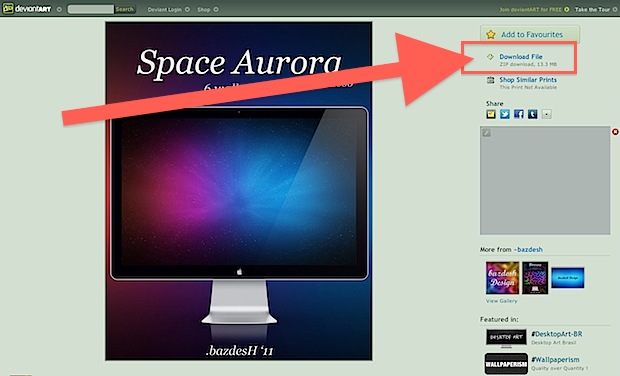Open the Shop menu in the header

204,9
